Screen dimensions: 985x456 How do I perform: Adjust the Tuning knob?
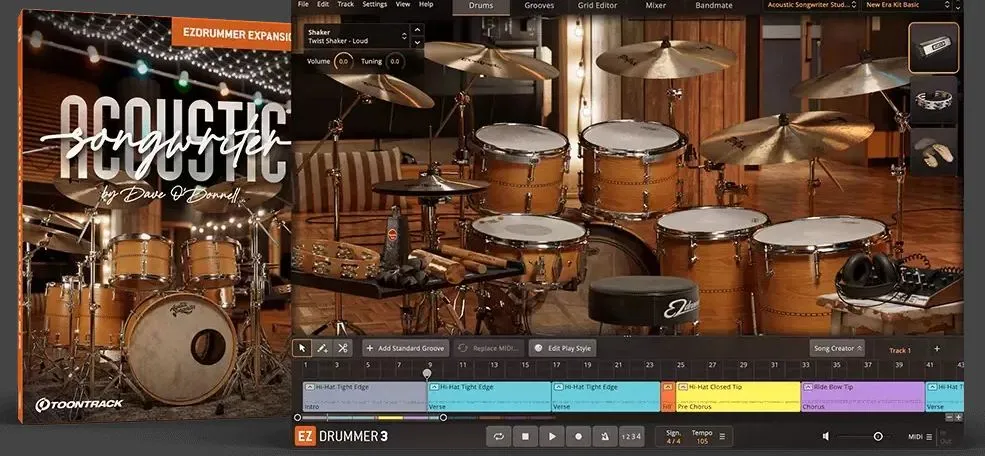tap(394, 62)
